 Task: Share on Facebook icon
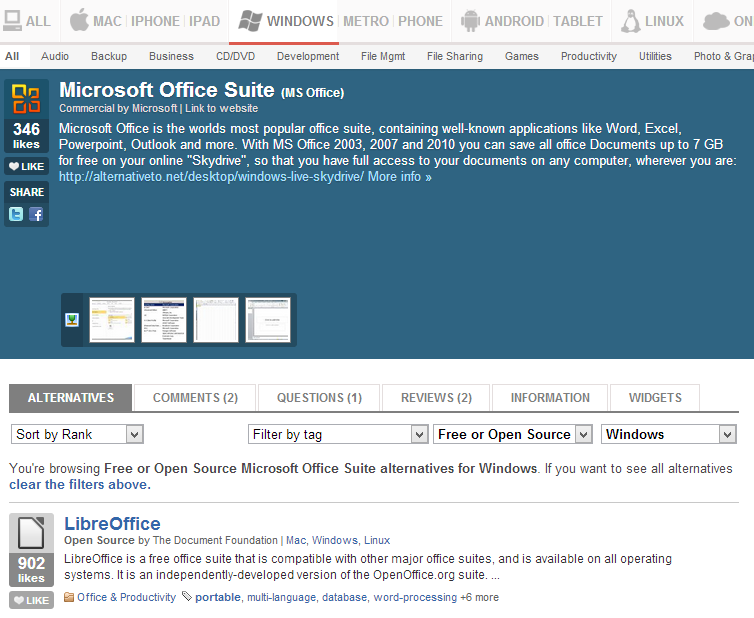click(x=36, y=214)
